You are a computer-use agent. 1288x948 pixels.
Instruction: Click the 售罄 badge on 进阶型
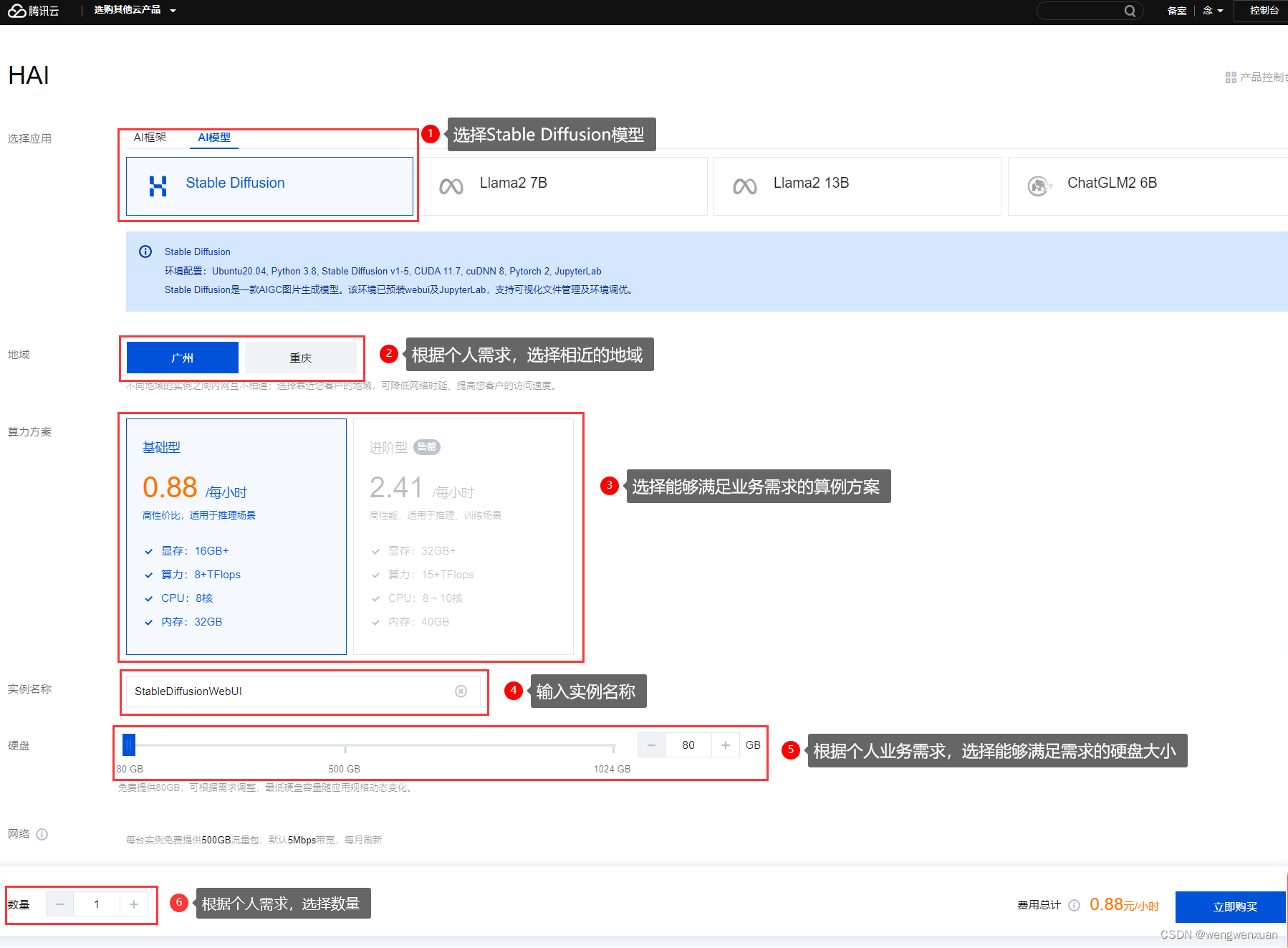click(427, 447)
